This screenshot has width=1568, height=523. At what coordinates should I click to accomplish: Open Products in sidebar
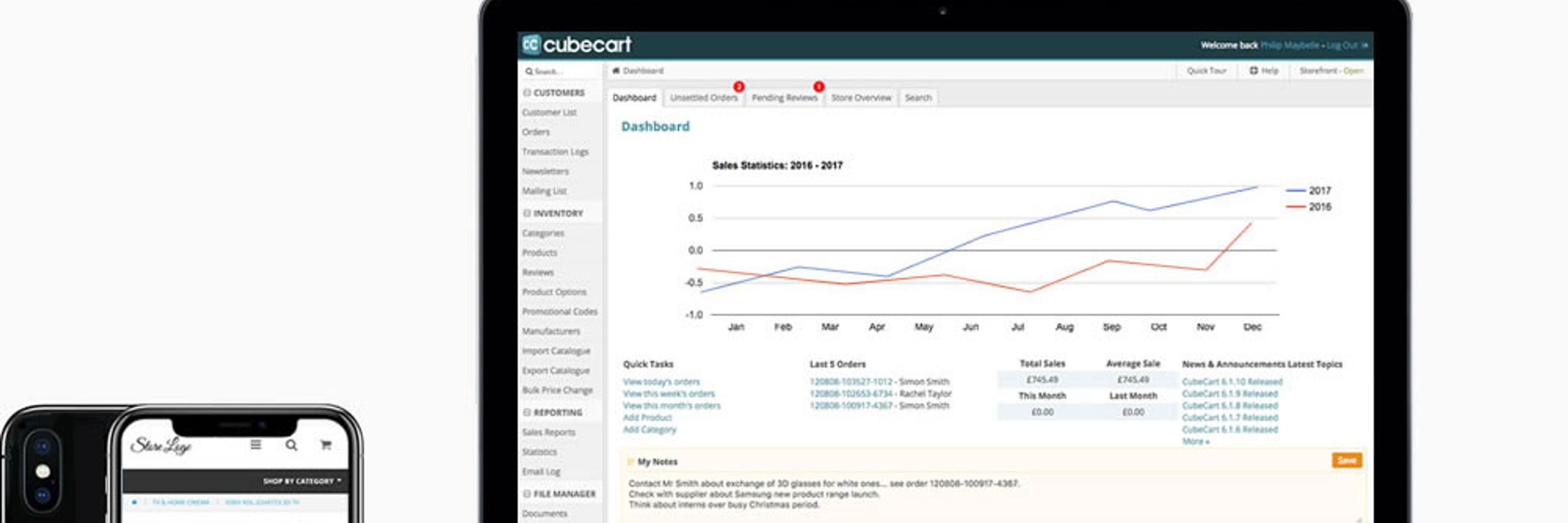click(539, 253)
